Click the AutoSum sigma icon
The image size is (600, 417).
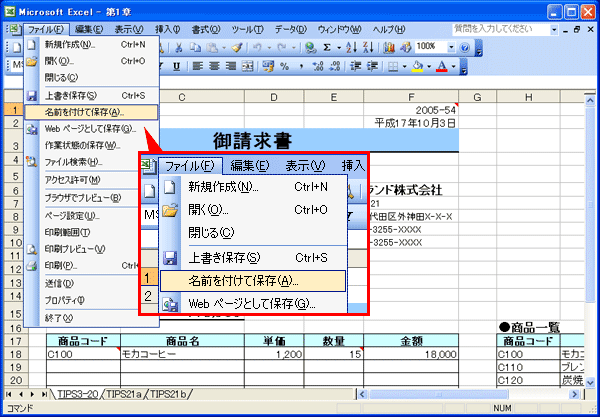pyautogui.click(x=327, y=47)
